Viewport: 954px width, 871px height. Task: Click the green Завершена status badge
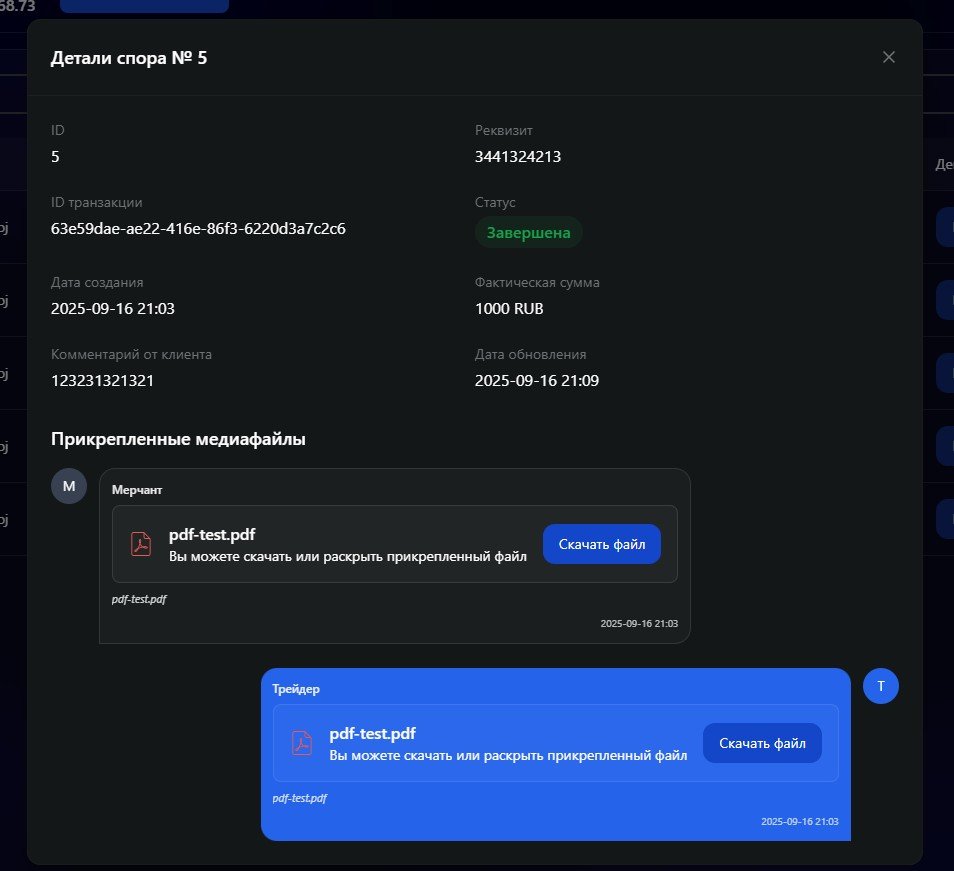(x=528, y=233)
